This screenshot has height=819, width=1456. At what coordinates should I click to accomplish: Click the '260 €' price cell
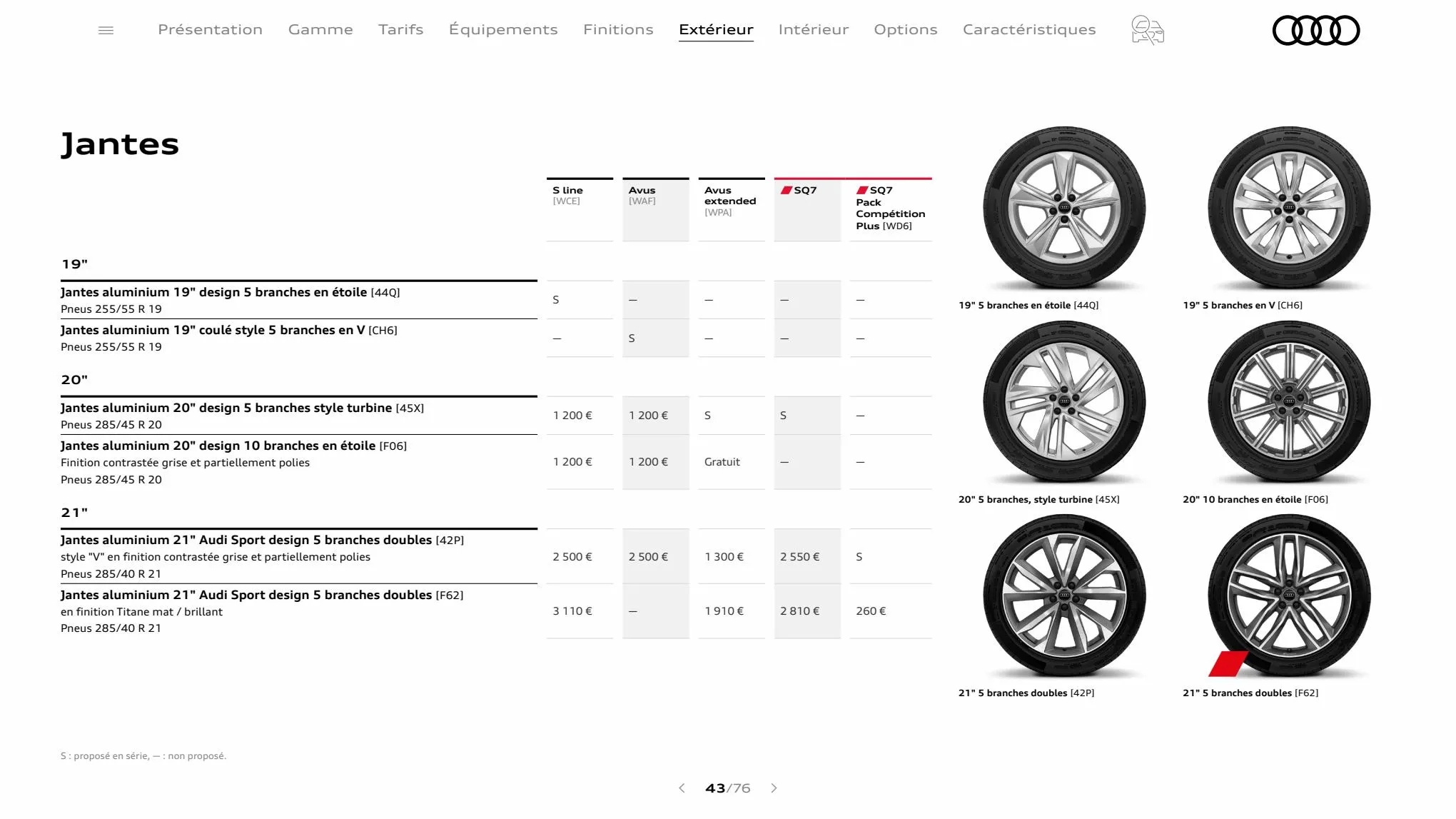[891, 611]
